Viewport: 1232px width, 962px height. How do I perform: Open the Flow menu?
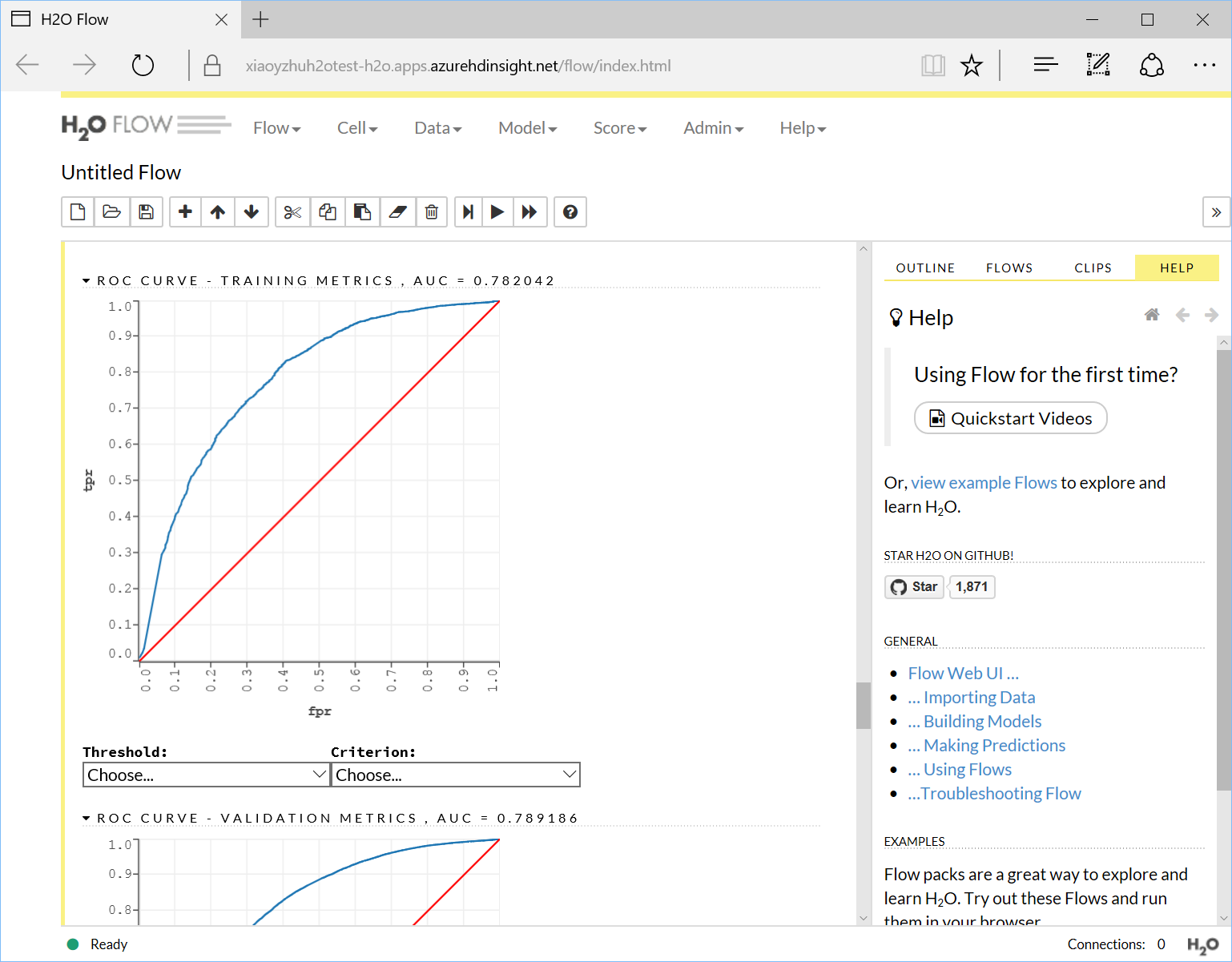point(276,128)
